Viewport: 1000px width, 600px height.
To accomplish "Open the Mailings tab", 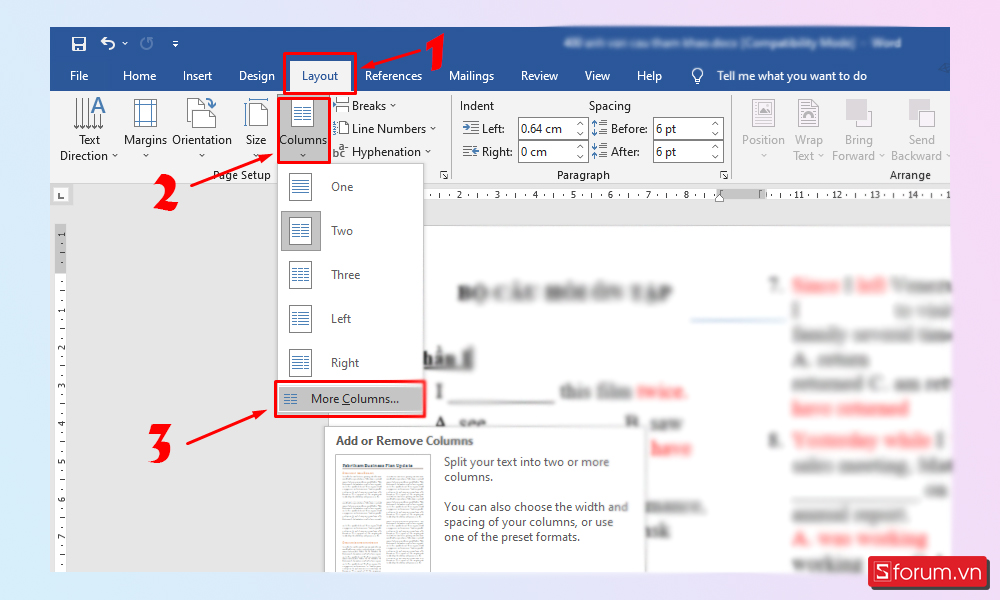I will click(x=471, y=76).
